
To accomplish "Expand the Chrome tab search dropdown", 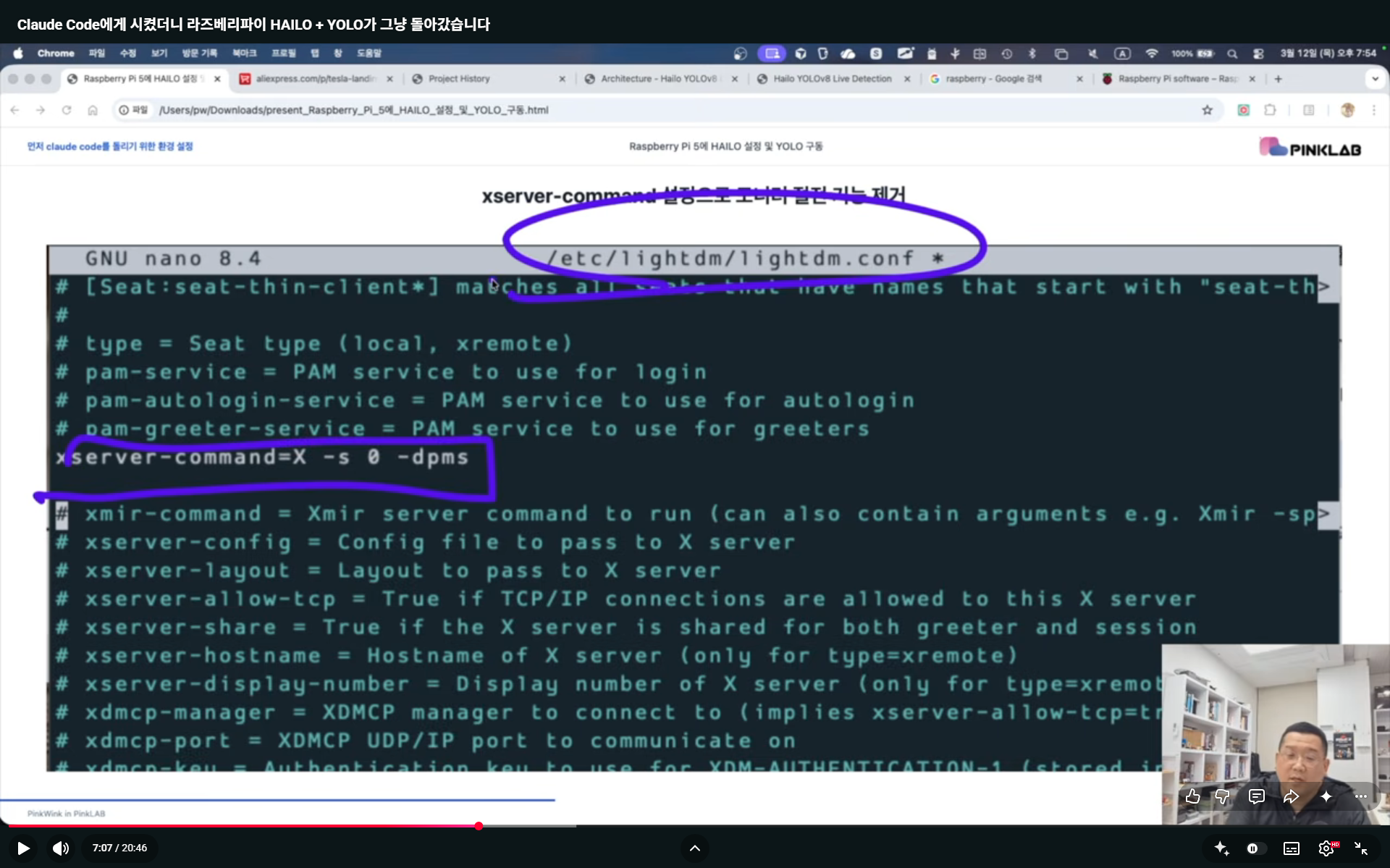I will point(1375,79).
